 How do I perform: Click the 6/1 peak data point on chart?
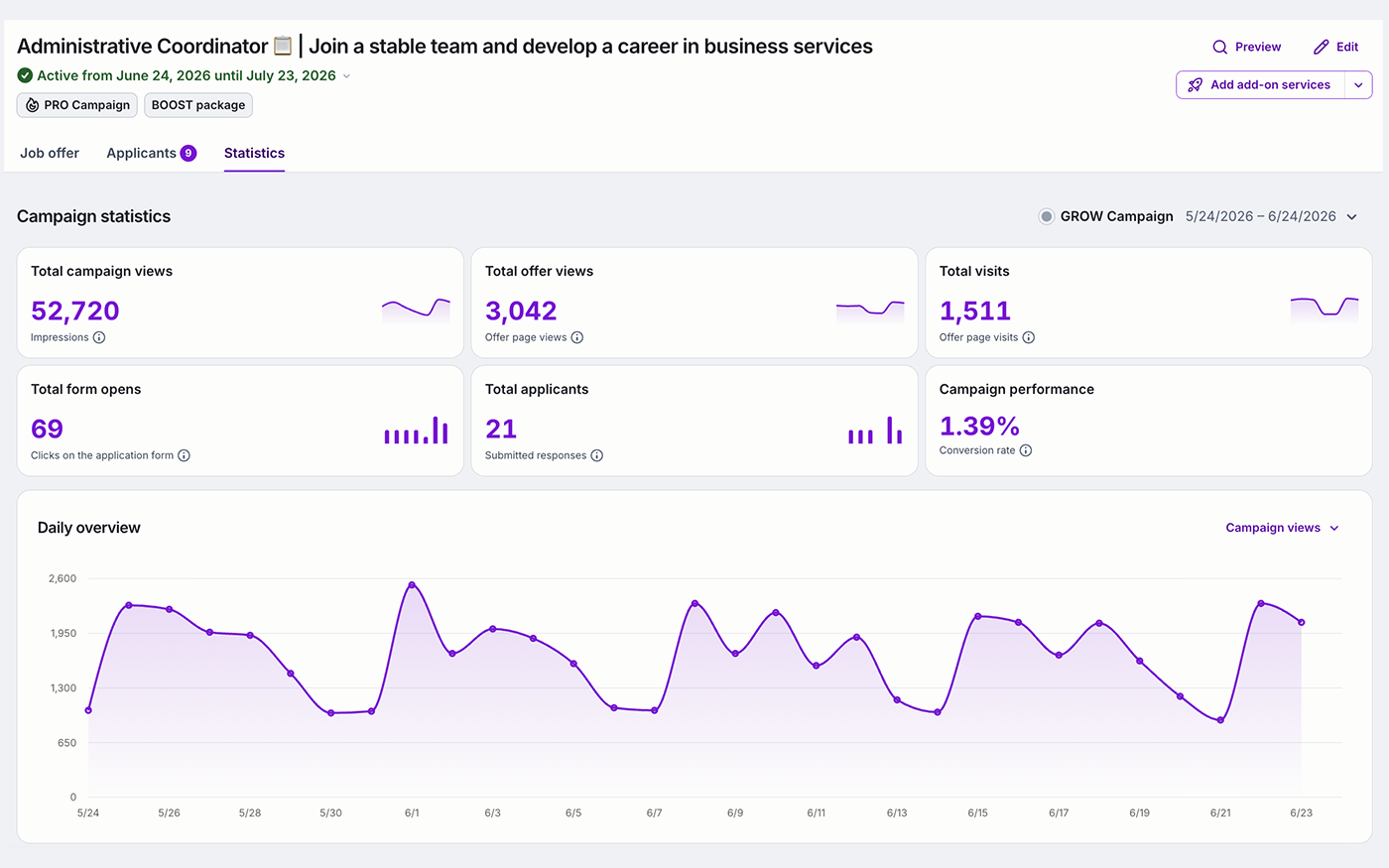[x=412, y=585]
